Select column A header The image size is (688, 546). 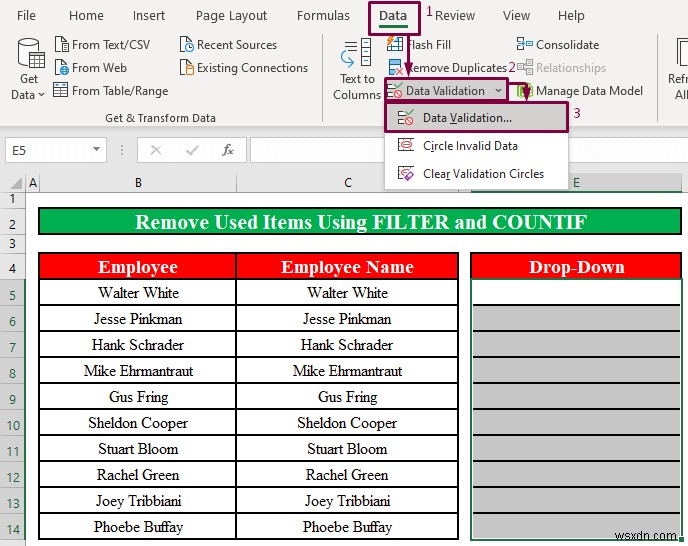33,183
